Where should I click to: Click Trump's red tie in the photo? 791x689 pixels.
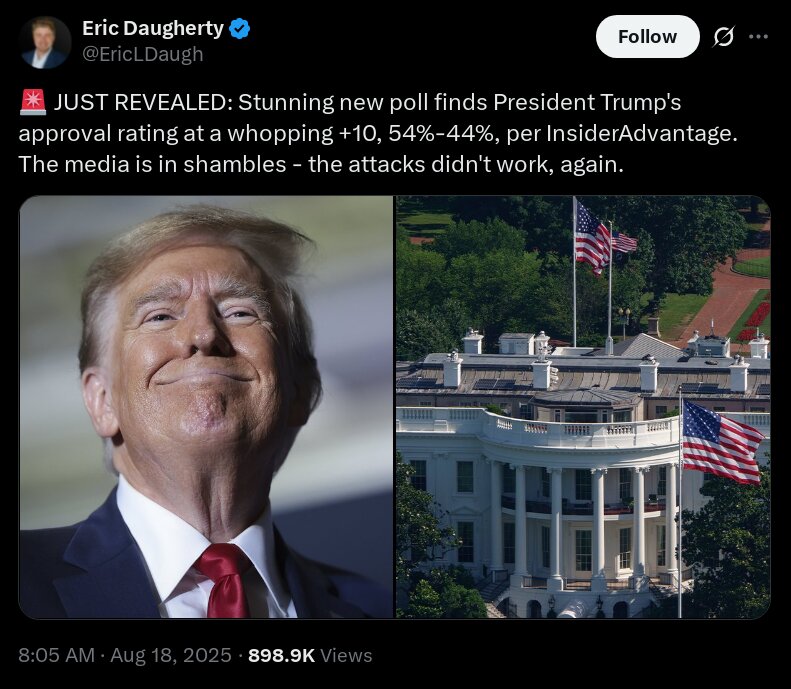[x=225, y=580]
